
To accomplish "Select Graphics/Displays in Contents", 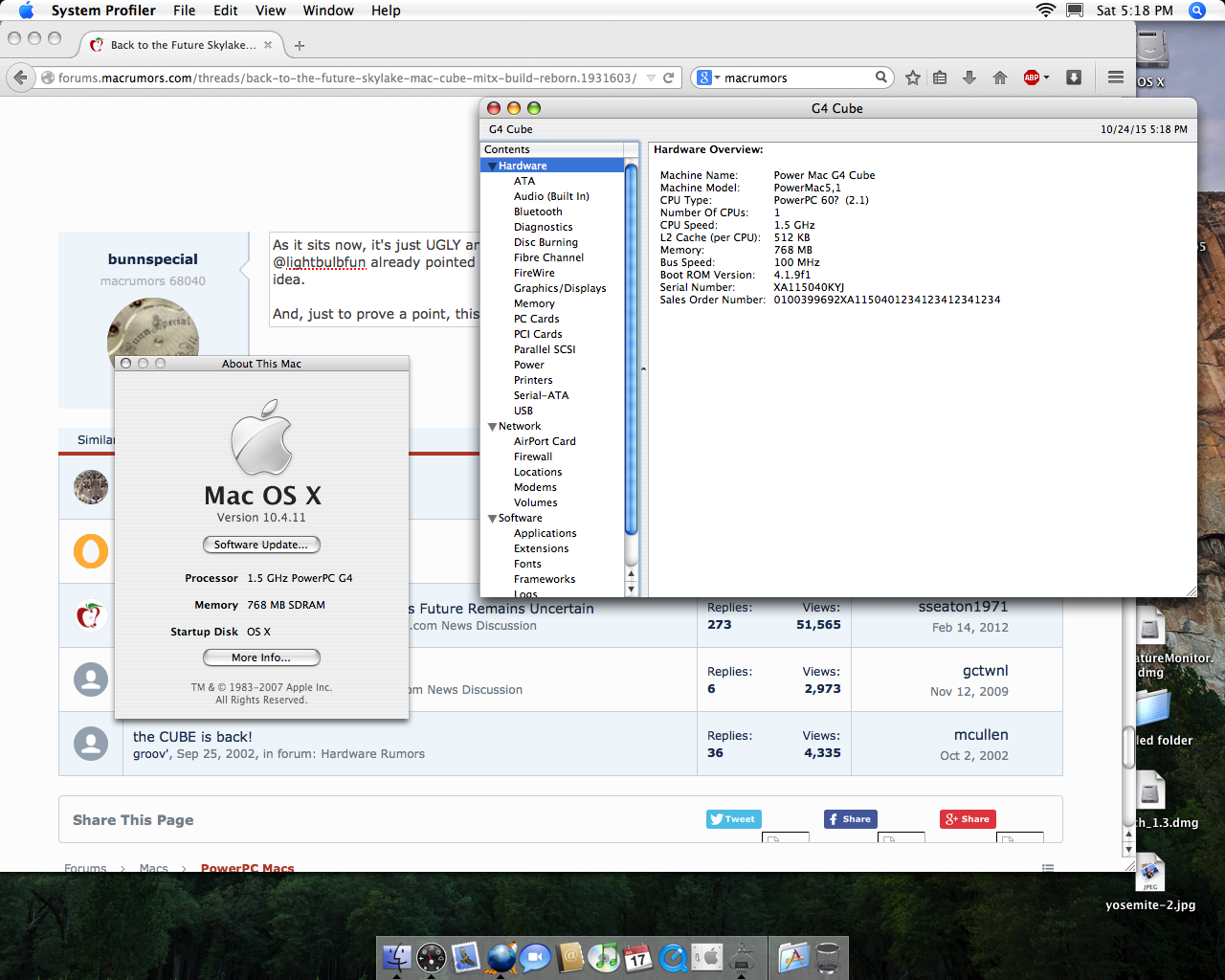I will click(560, 288).
